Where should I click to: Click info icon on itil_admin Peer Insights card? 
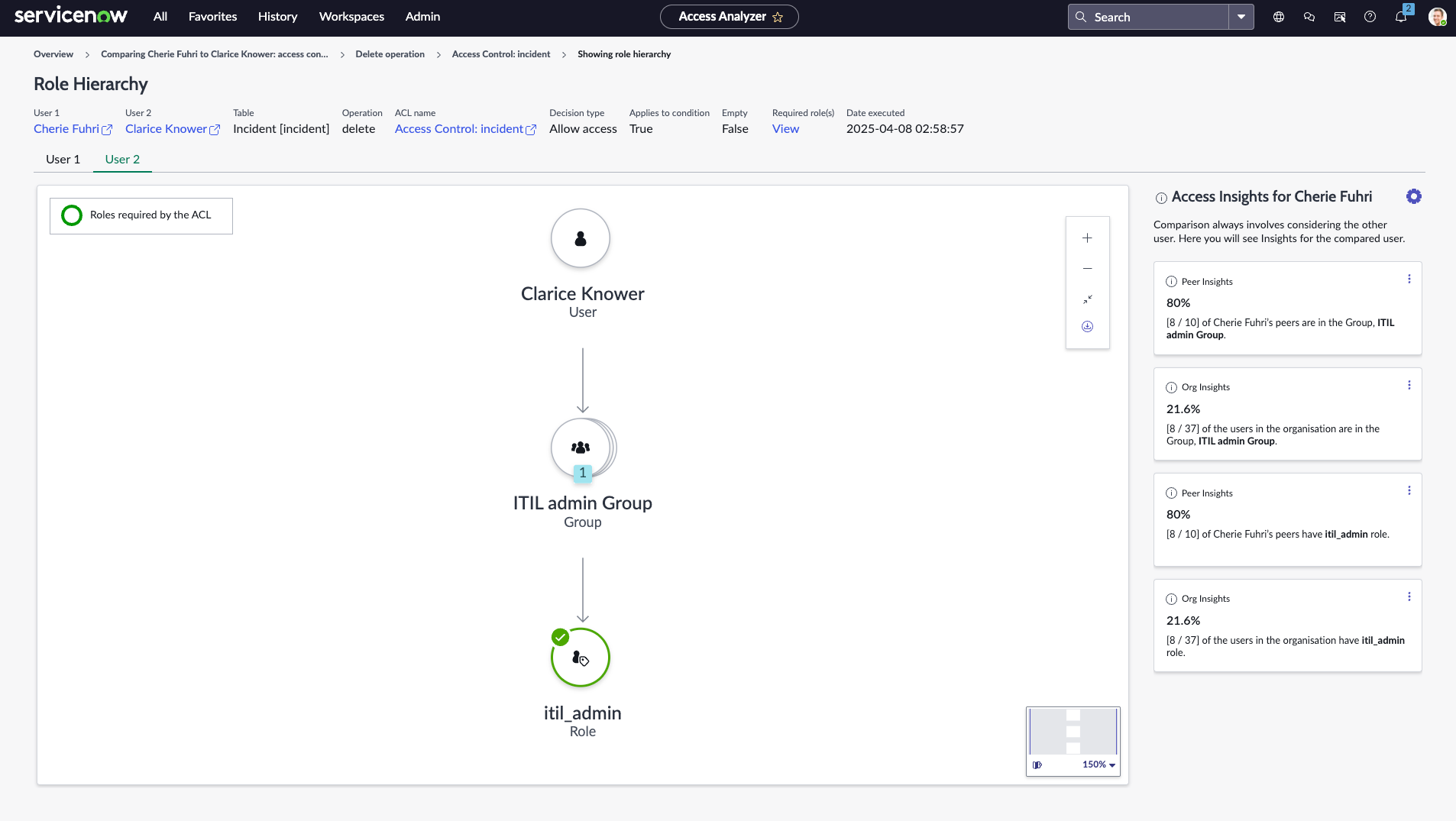coord(1172,493)
